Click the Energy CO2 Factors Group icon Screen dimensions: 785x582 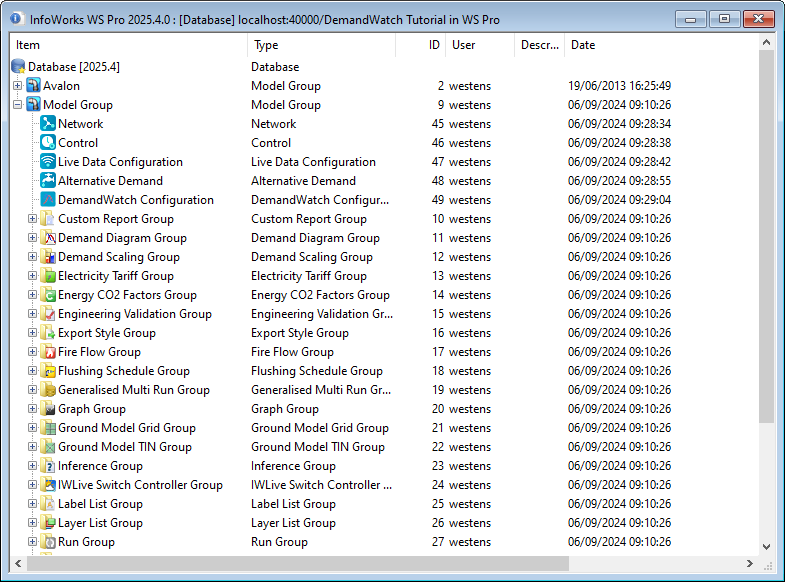pyautogui.click(x=48, y=295)
